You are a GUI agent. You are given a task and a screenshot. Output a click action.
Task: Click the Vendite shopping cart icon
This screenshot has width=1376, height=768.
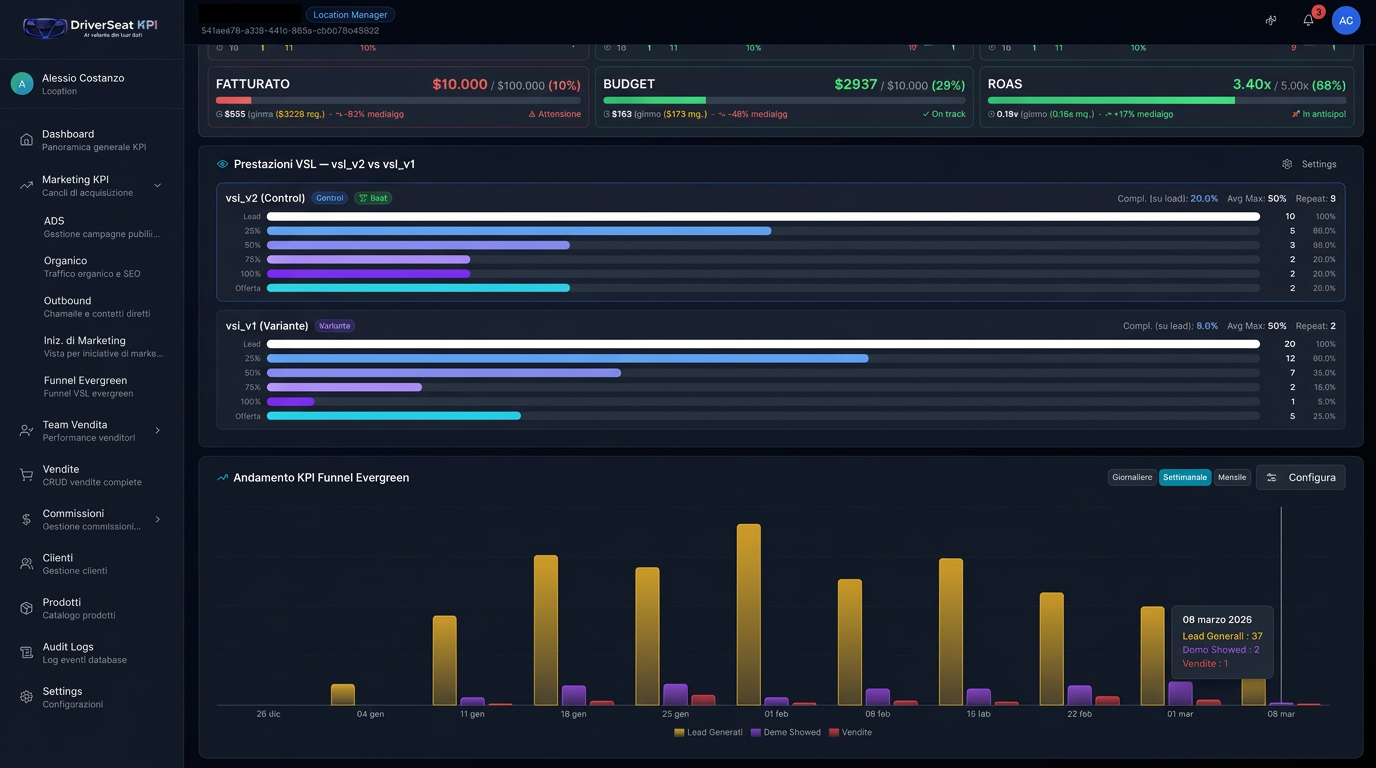[26, 475]
